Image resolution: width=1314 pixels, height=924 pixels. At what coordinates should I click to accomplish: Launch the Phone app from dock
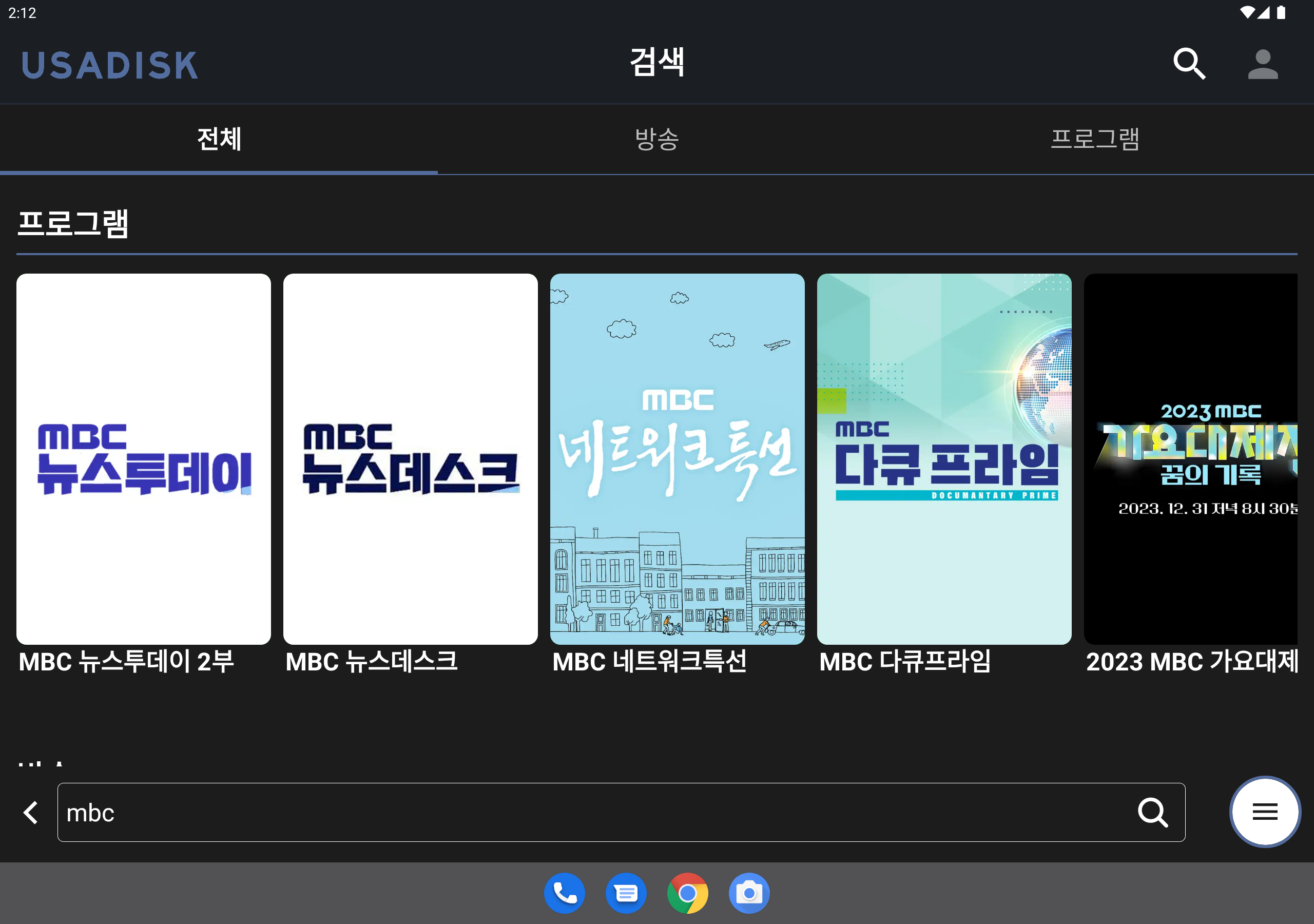564,893
